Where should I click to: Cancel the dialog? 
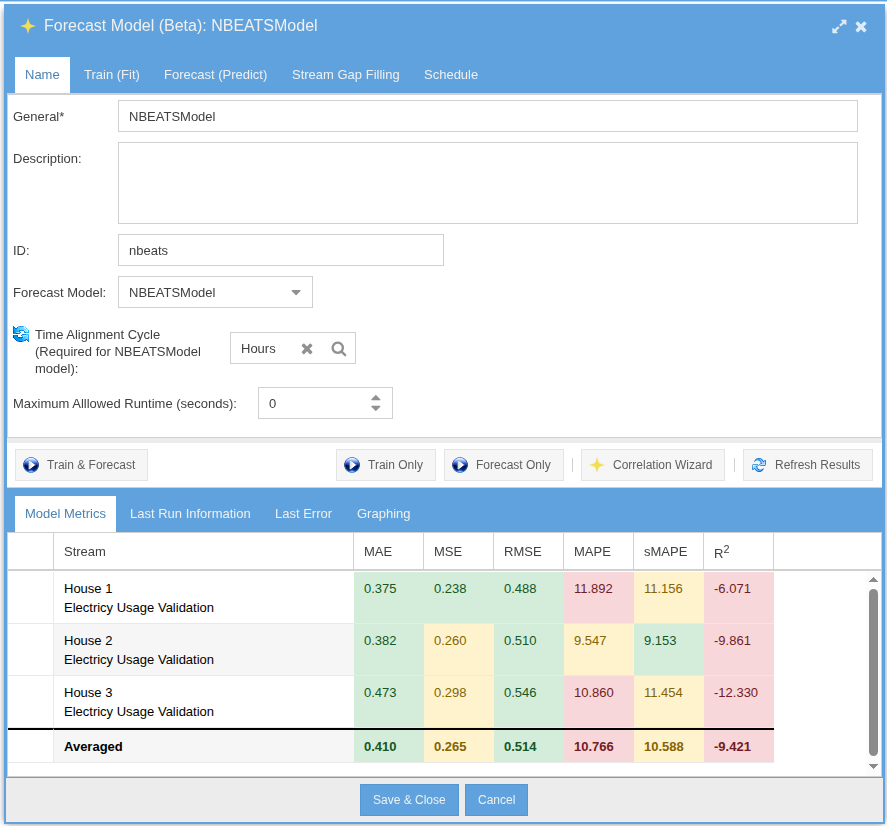[x=496, y=800]
